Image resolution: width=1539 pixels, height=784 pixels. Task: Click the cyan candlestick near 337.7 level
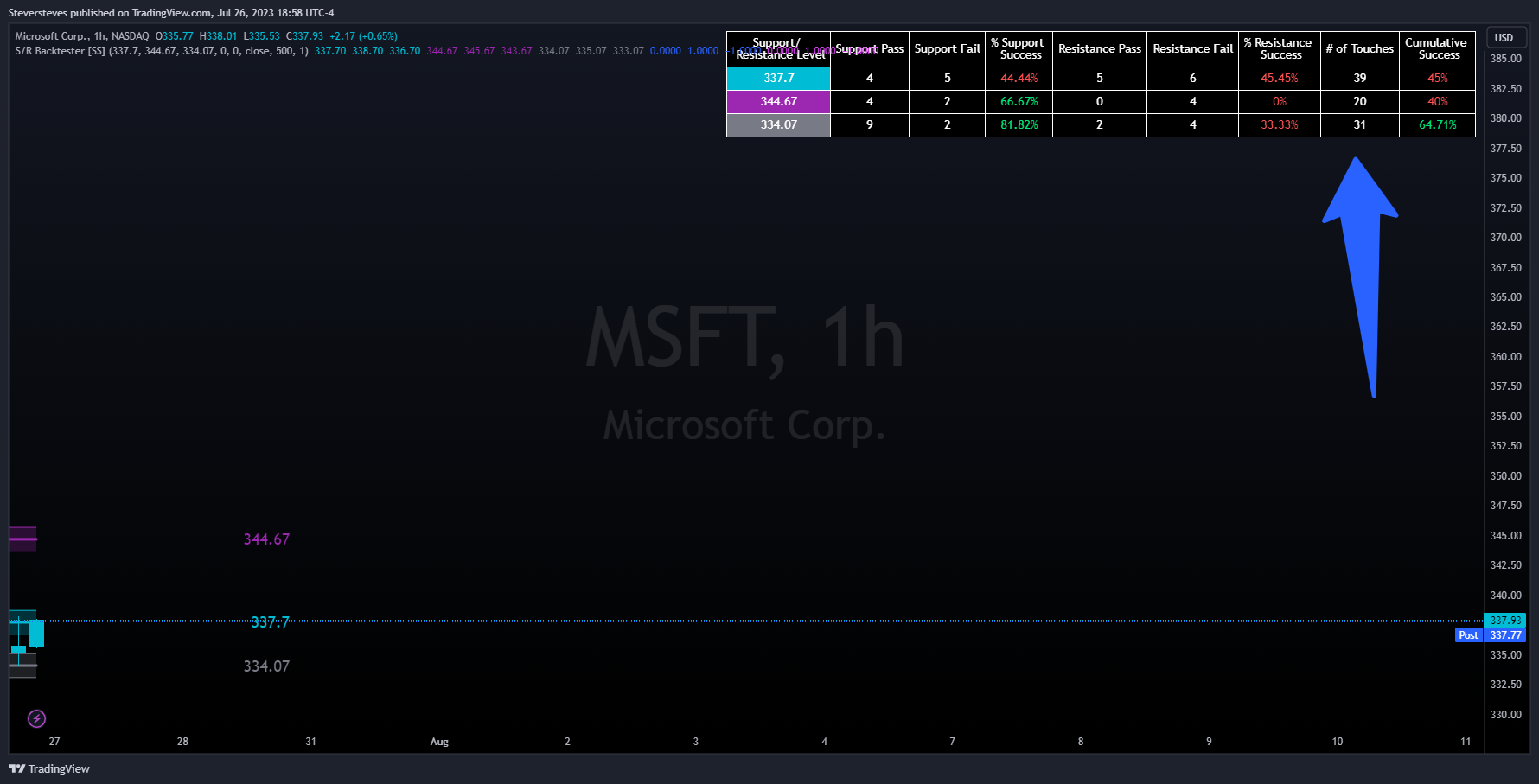click(x=36, y=633)
